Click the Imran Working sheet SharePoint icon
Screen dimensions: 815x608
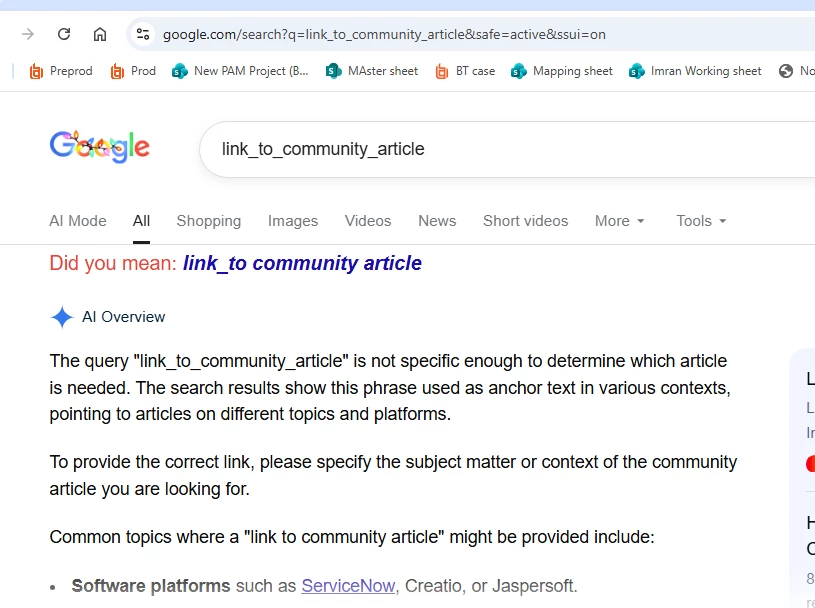pyautogui.click(x=636, y=71)
